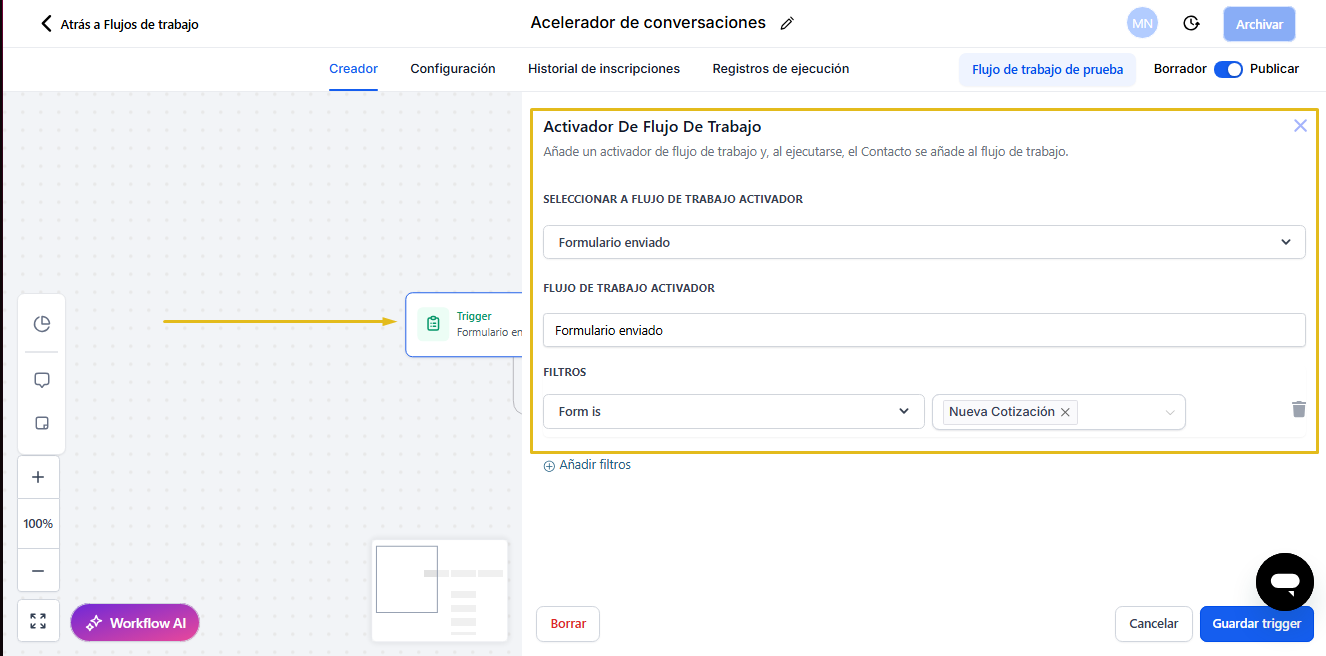Image resolution: width=1326 pixels, height=656 pixels.
Task: Toggle the Borrador/Publicar switch
Action: click(1228, 69)
